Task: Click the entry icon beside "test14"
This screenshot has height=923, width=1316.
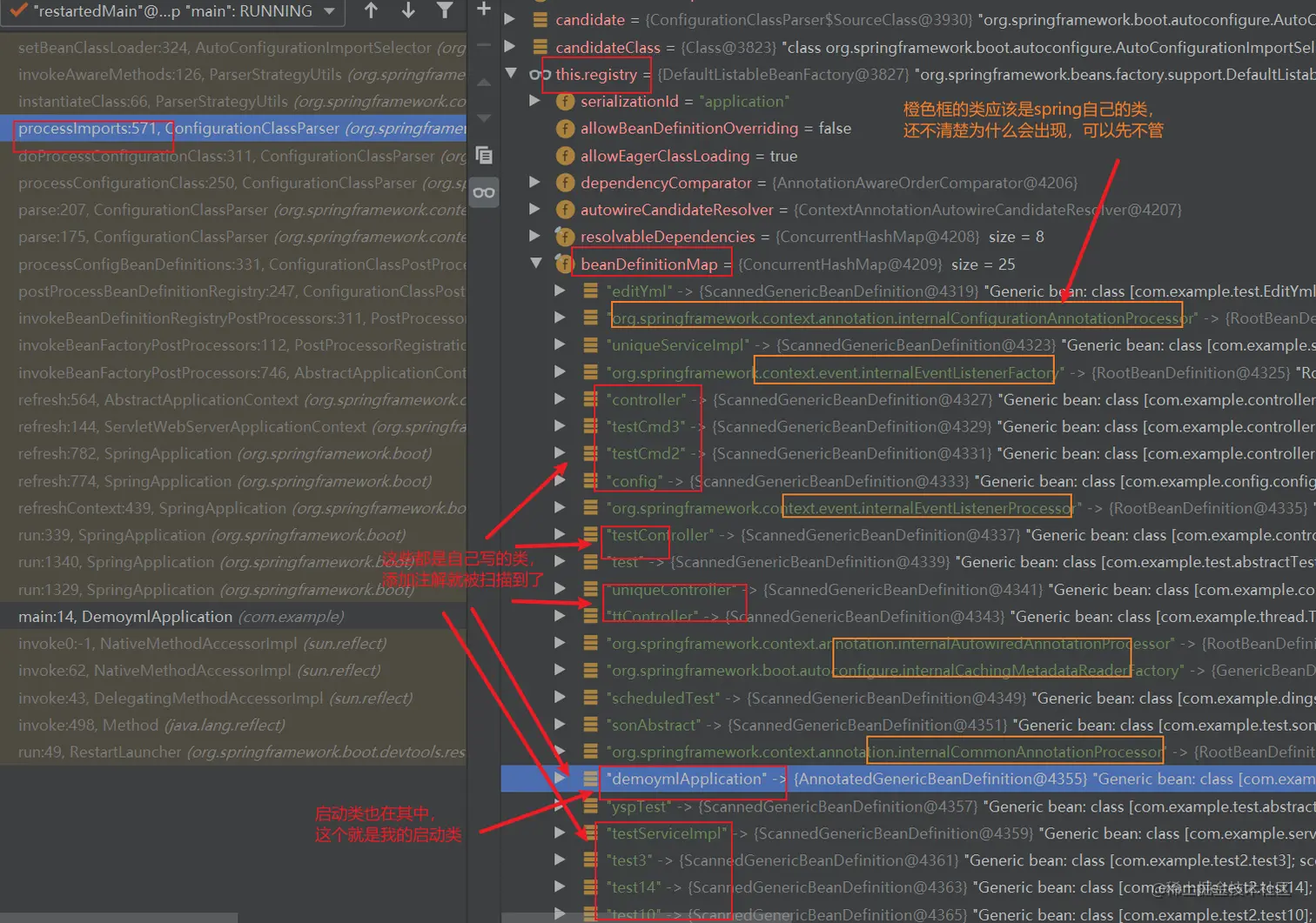Action: pos(591,887)
